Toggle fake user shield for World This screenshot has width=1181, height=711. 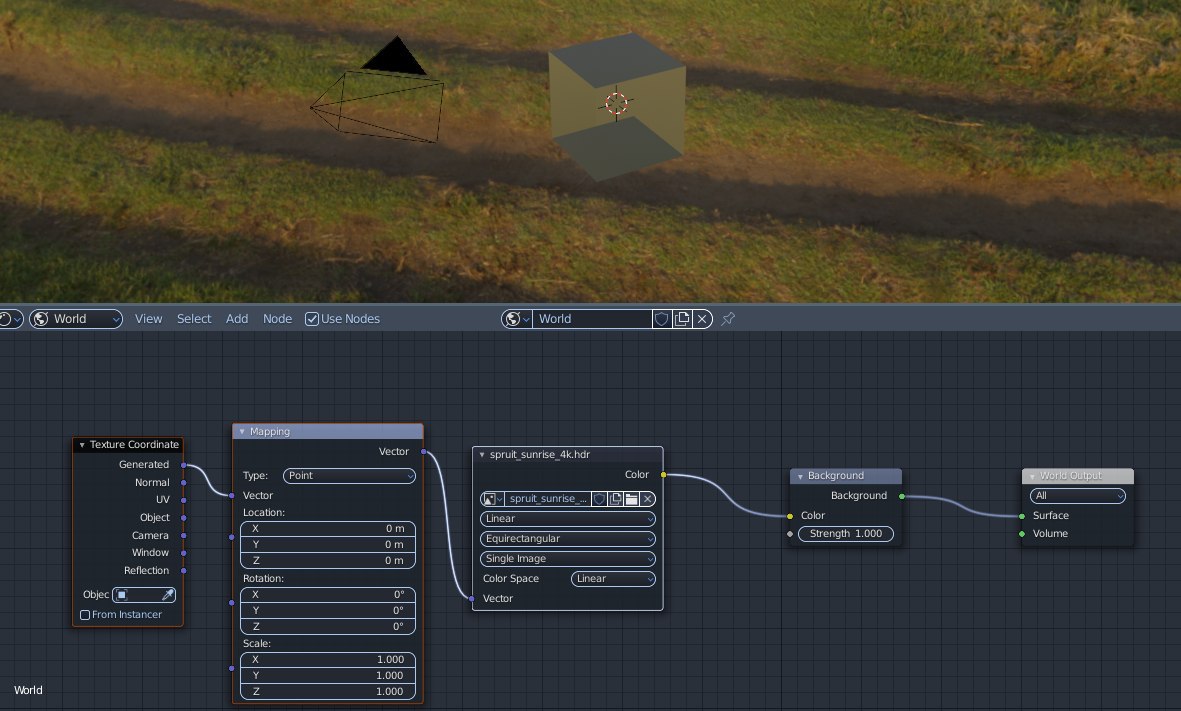661,319
